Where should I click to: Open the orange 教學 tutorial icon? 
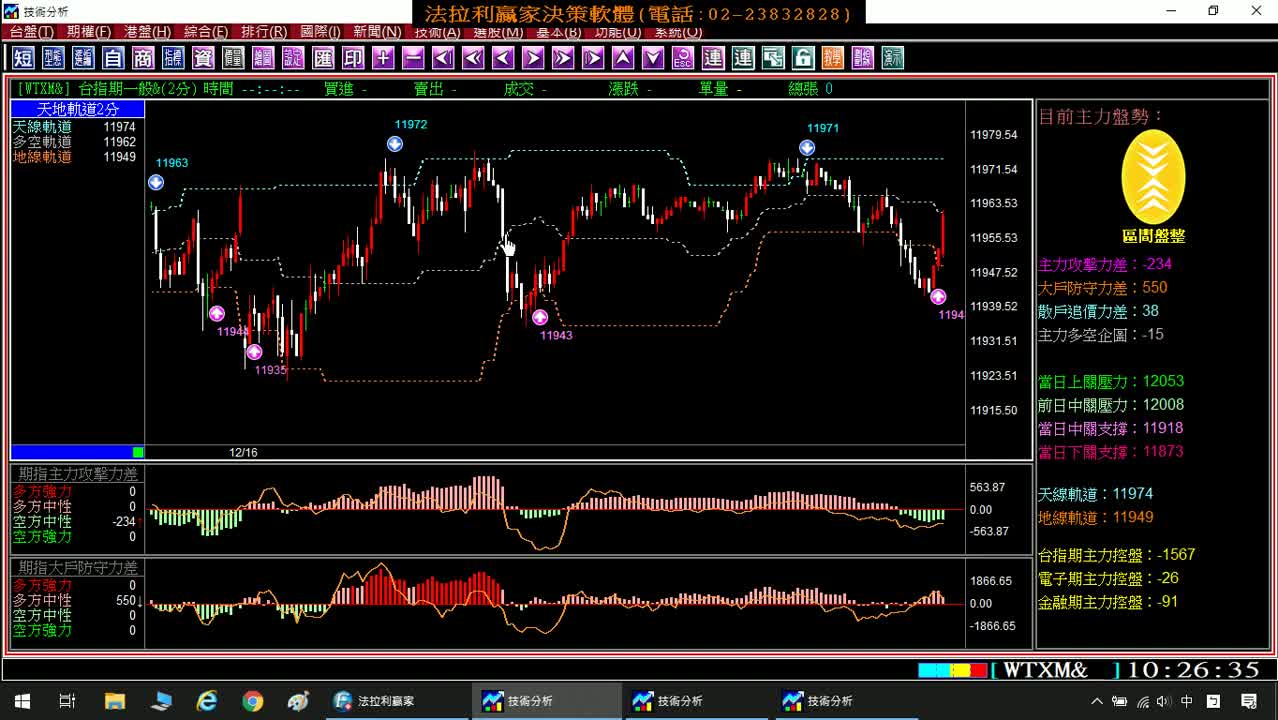pos(833,57)
